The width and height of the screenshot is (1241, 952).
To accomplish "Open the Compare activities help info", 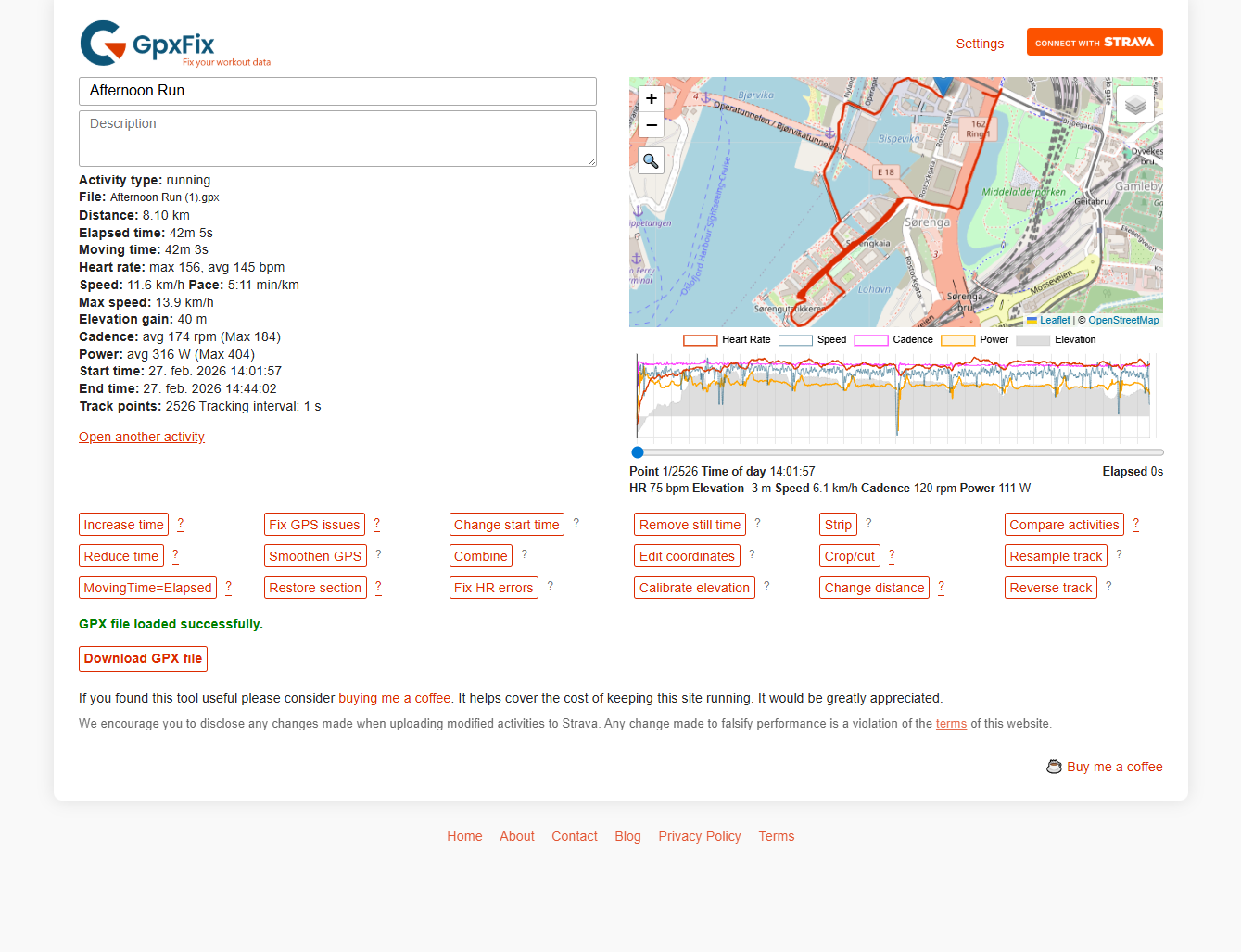I will coord(1135,524).
